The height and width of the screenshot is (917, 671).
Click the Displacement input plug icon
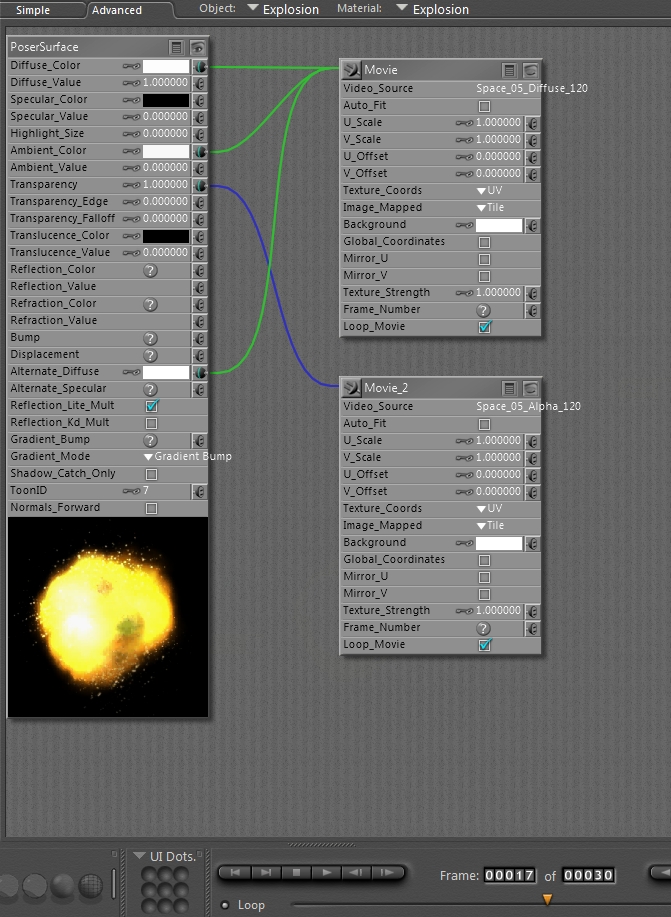tap(199, 356)
